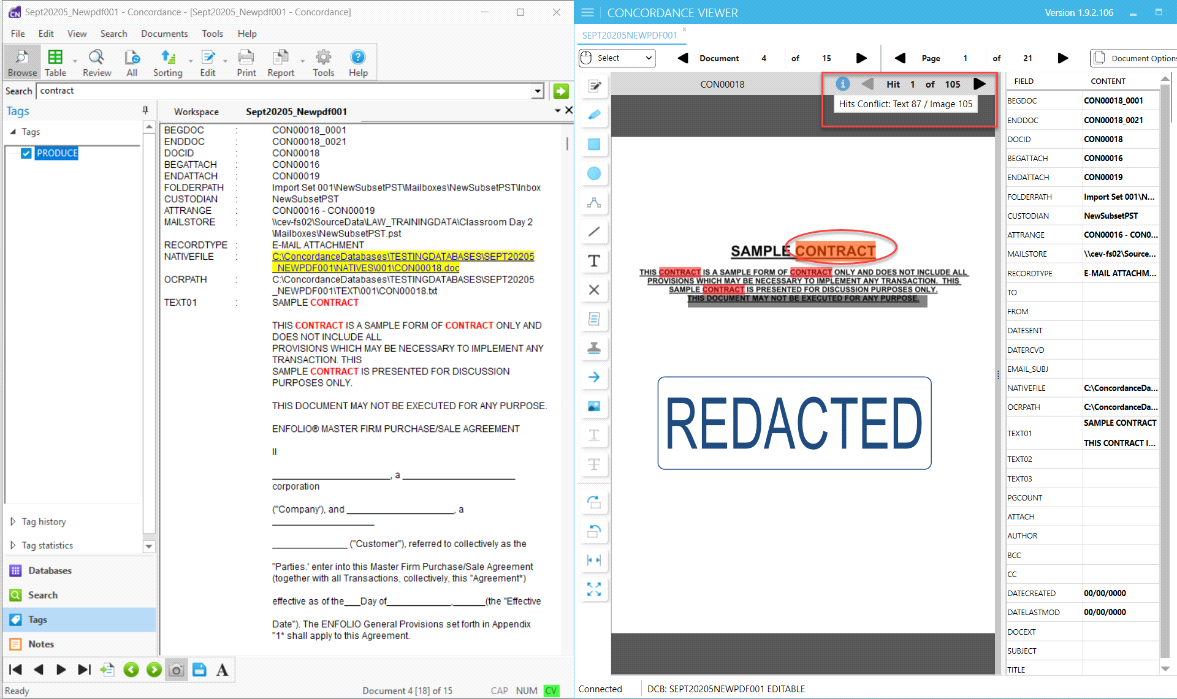The image size is (1177, 699).
Task: Click the Report toolbar icon
Action: click(x=281, y=62)
